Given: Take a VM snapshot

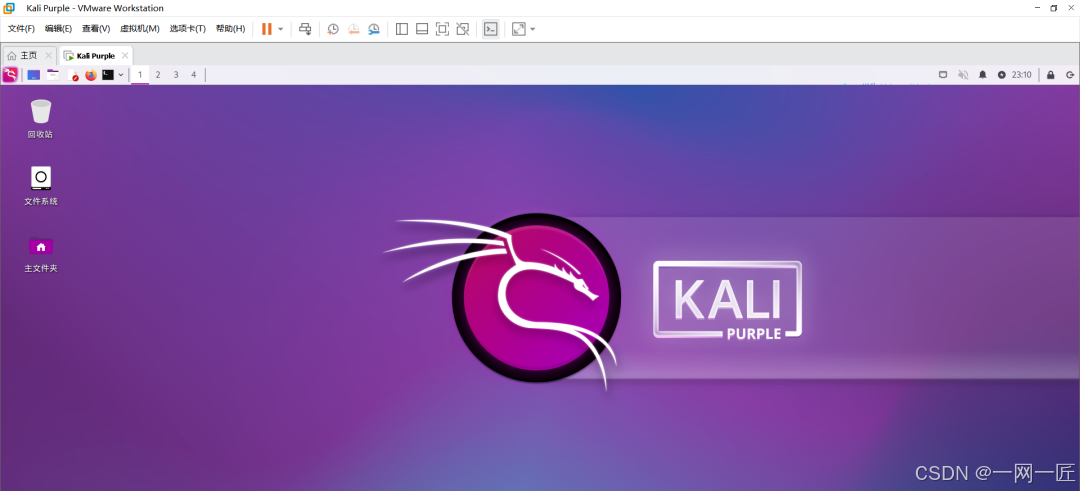Looking at the screenshot, I should tap(333, 29).
